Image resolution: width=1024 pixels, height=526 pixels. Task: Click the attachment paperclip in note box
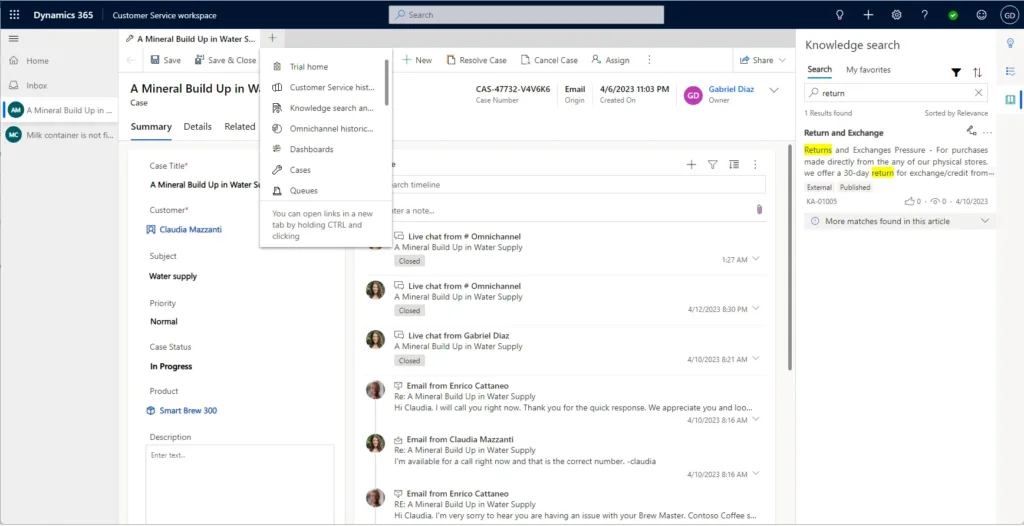pos(759,210)
